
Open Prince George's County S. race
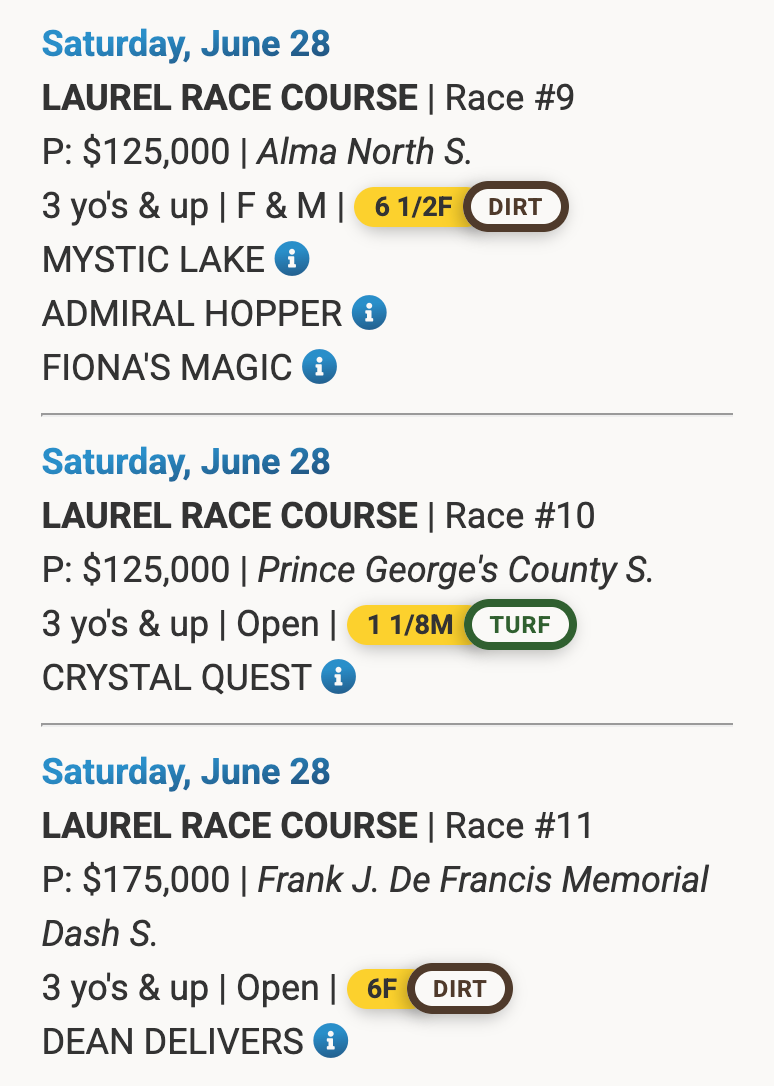tap(455, 570)
